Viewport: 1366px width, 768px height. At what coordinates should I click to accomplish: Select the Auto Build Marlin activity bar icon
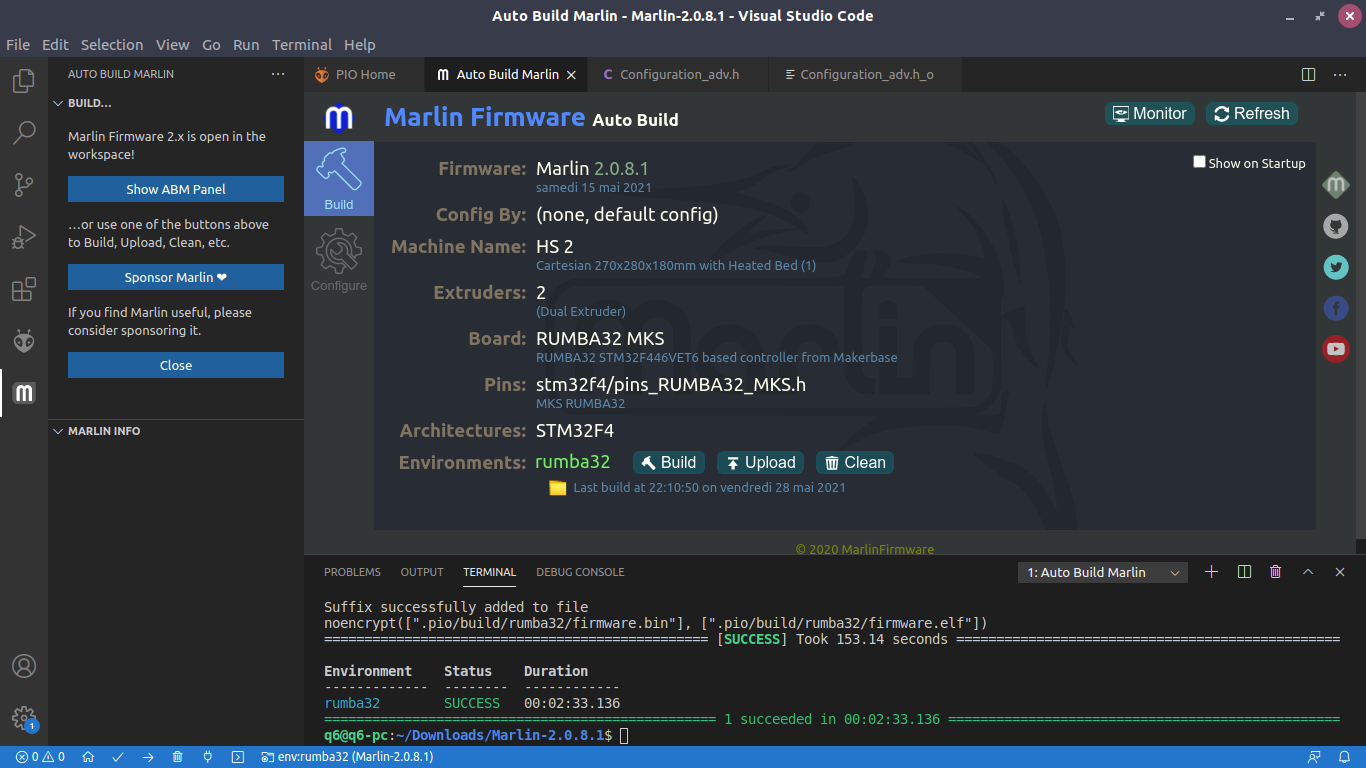(24, 393)
